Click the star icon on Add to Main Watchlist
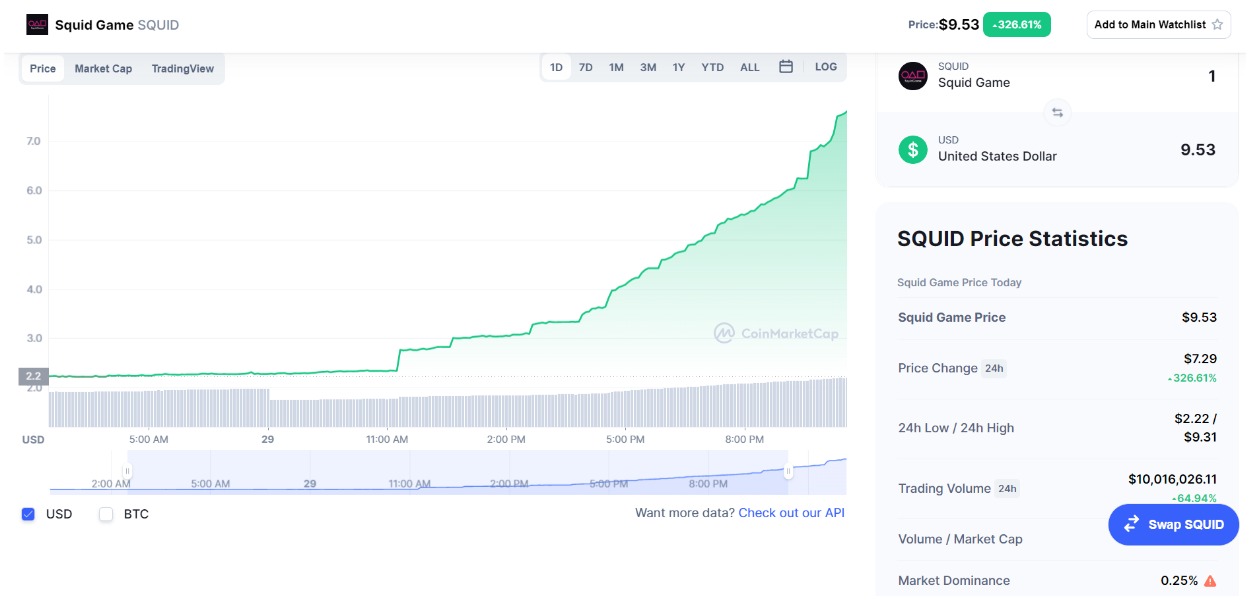 pyautogui.click(x=1217, y=25)
